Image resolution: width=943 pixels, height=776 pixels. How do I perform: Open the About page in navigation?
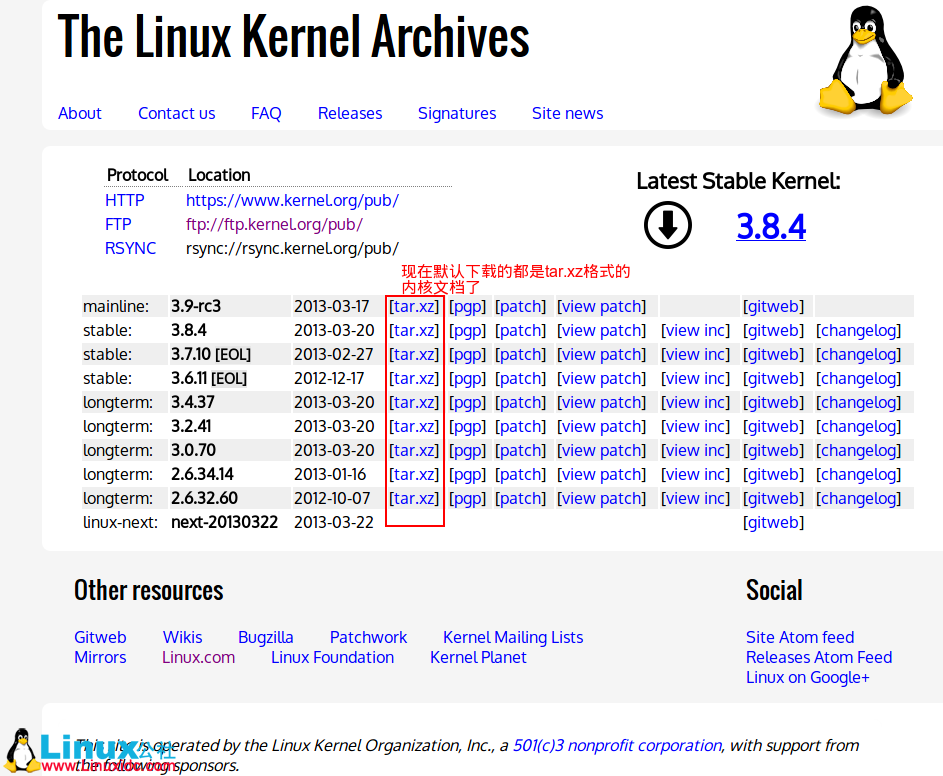coord(80,113)
